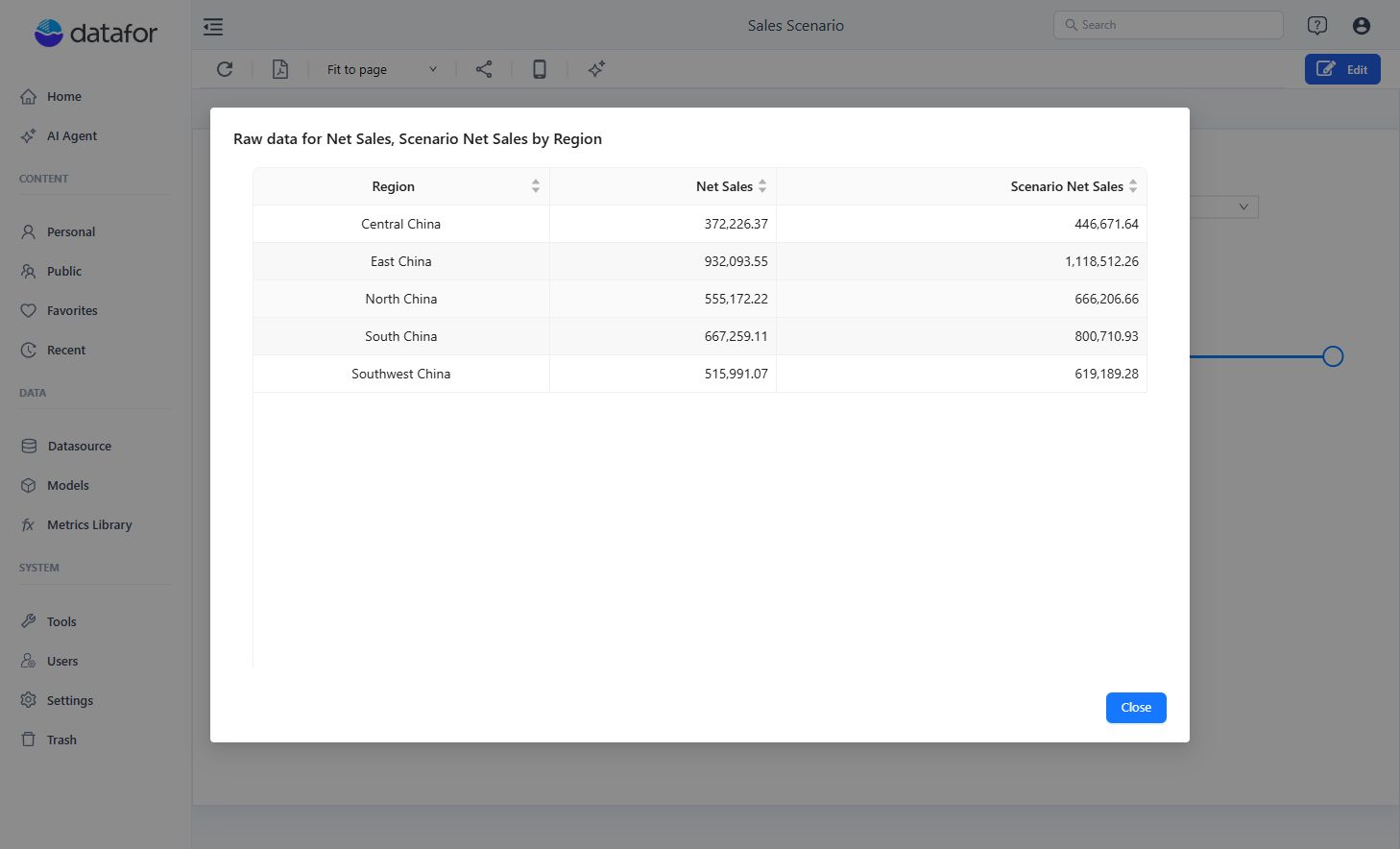The image size is (1400, 849).
Task: Select the Central China cell
Action: coord(401,224)
